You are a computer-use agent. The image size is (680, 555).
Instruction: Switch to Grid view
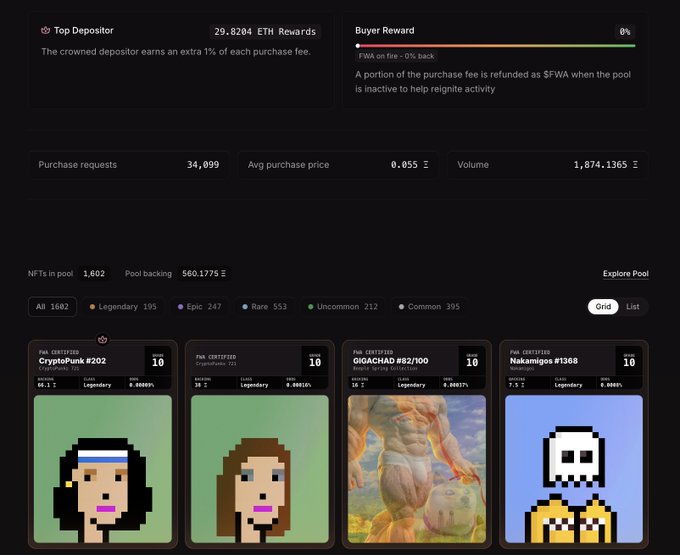click(x=603, y=307)
